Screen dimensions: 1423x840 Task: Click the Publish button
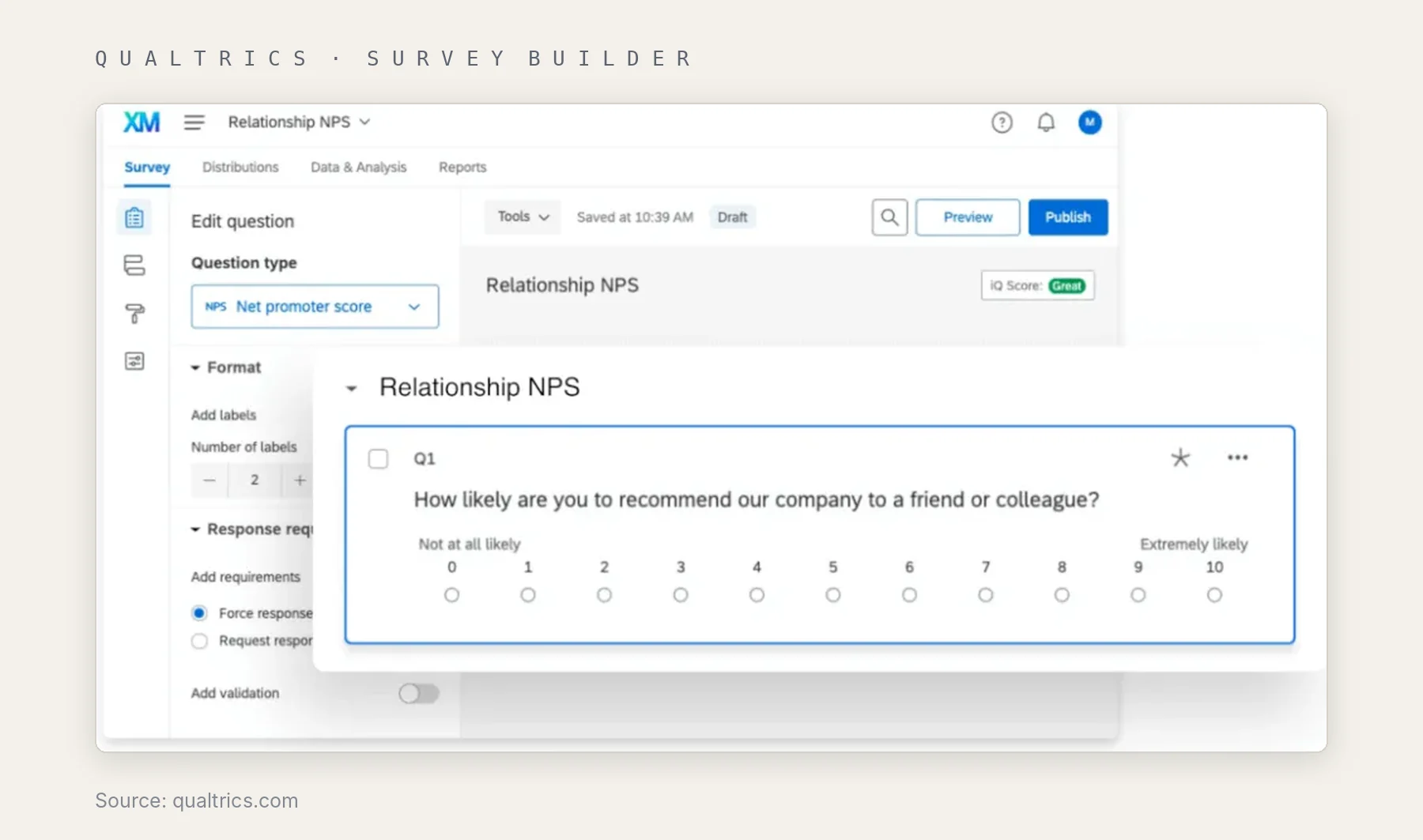(1068, 217)
